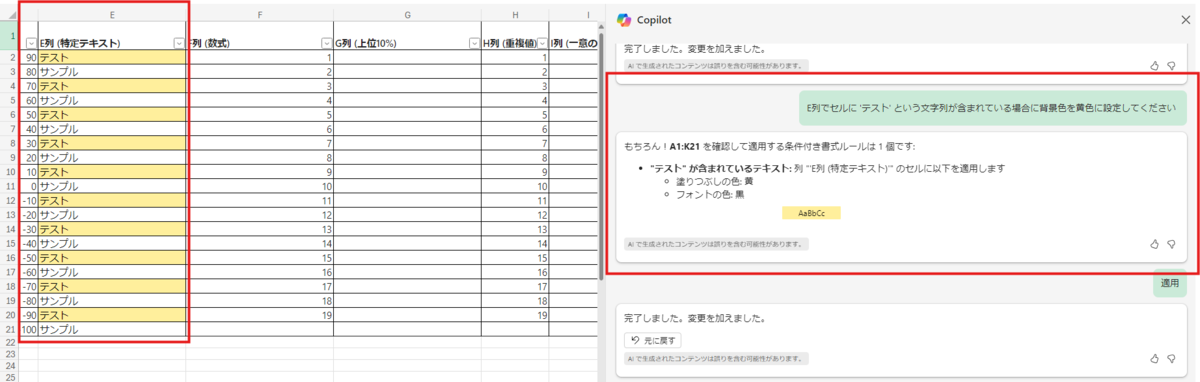Select column F header
Viewport: 1200px width, 382px height.
260,15
